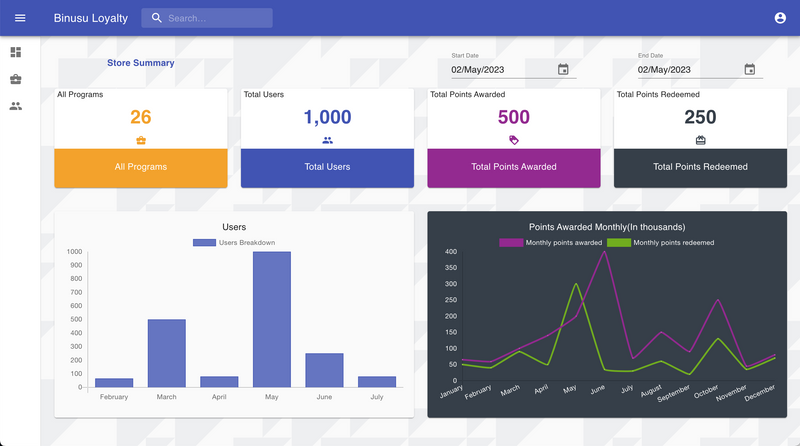800x446 pixels.
Task: Click the magnifier icon in search bar
Action: pos(156,18)
